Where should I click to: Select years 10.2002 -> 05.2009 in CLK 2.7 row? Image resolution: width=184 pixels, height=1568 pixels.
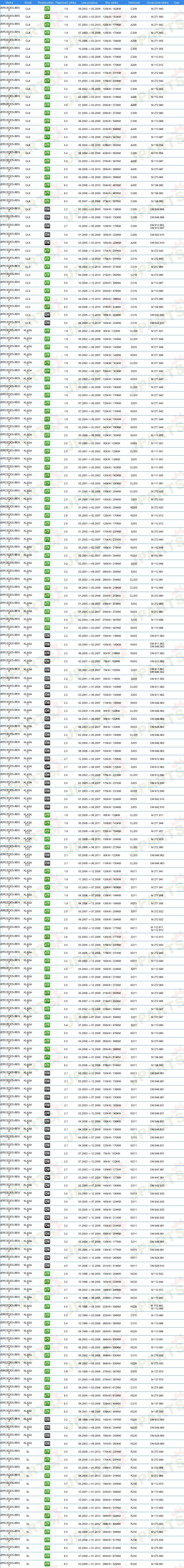point(89,225)
